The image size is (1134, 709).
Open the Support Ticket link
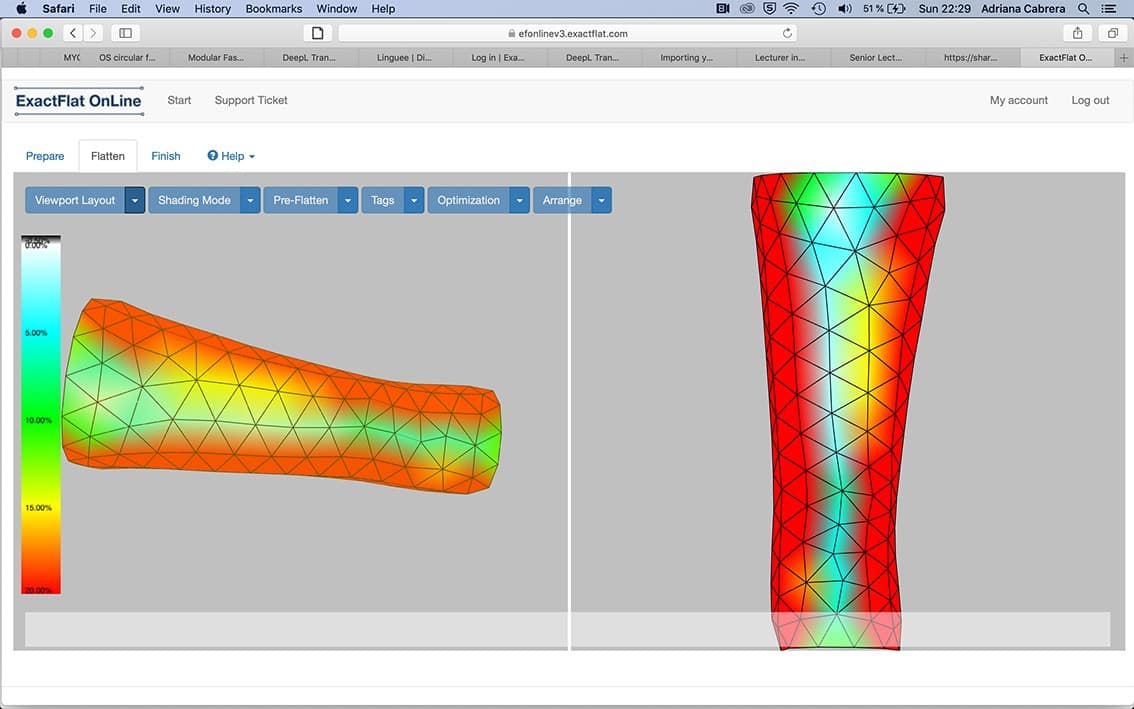pyautogui.click(x=251, y=100)
